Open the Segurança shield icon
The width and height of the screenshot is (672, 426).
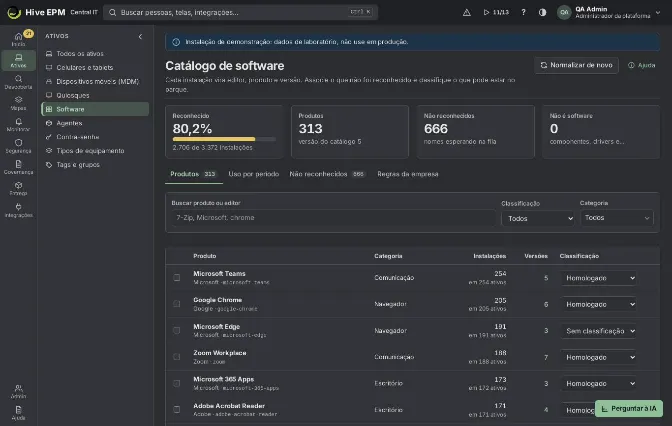pyautogui.click(x=18, y=146)
